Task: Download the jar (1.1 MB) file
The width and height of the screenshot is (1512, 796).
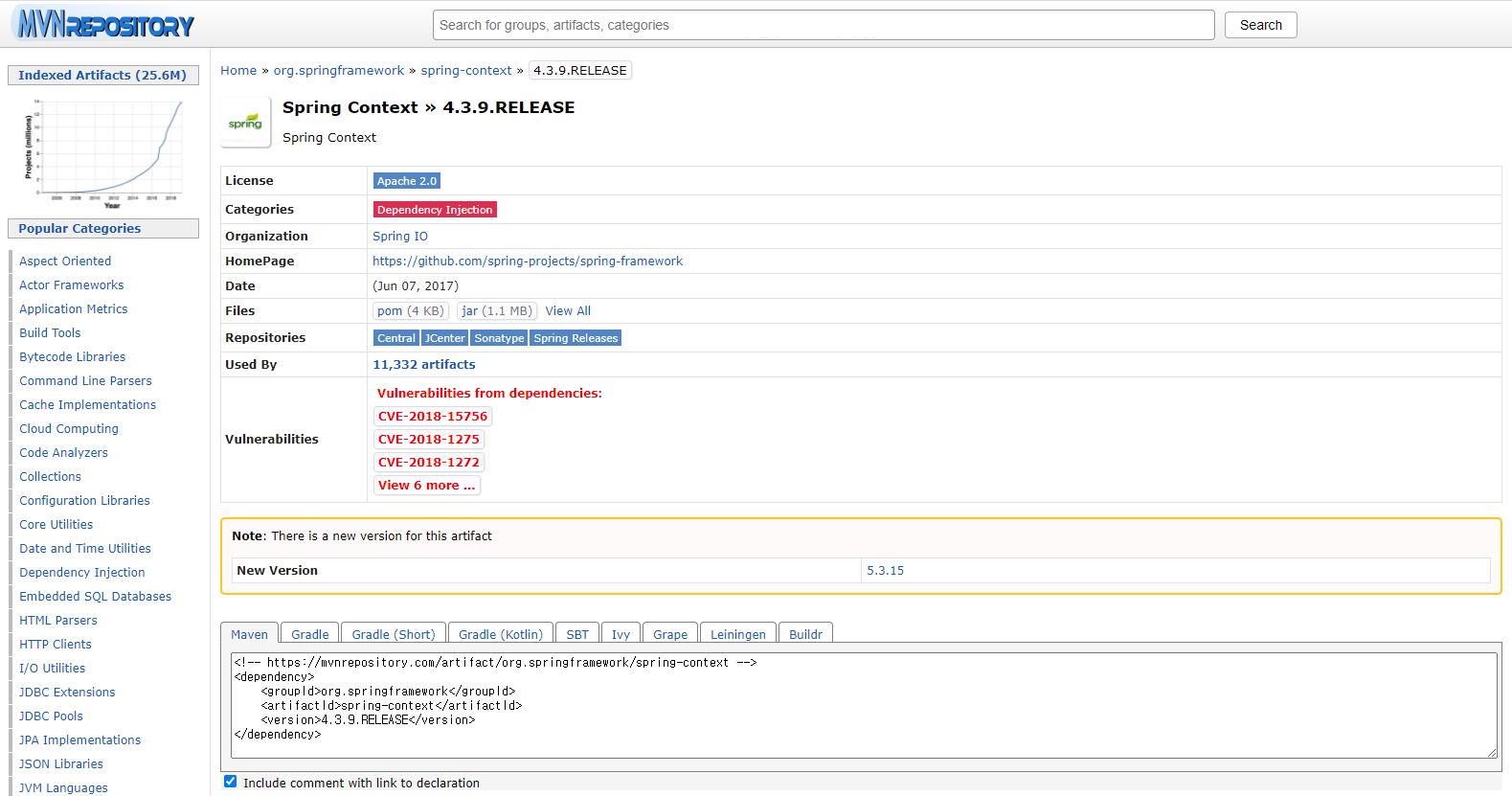Action: 496,311
